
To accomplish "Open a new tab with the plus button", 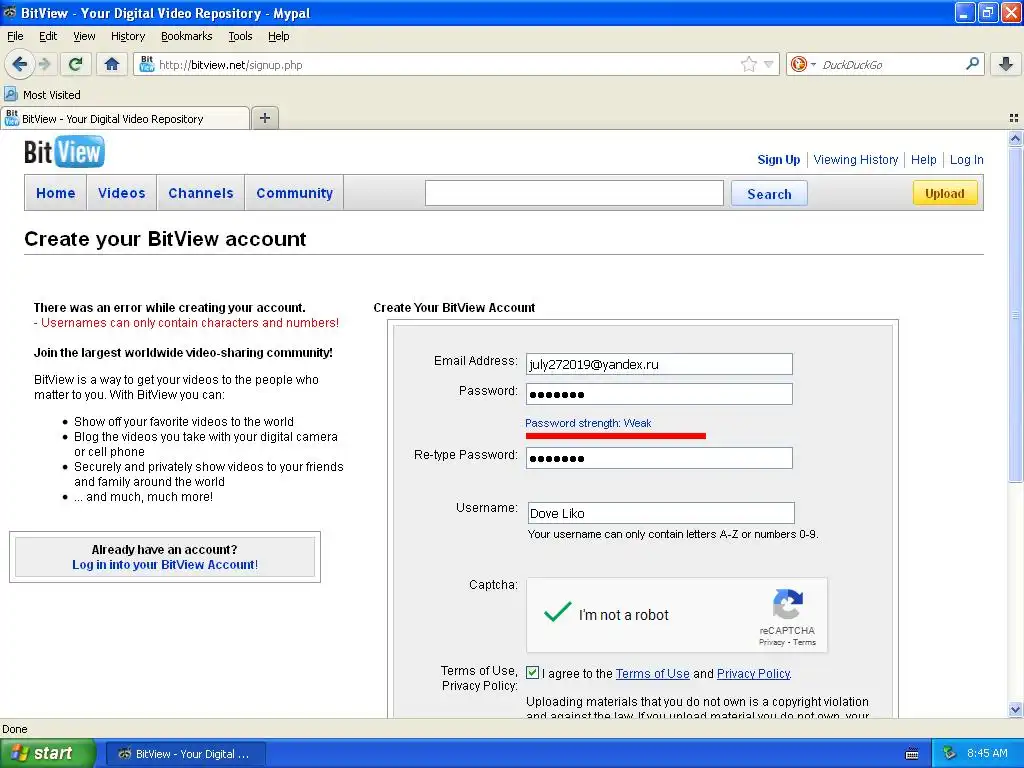I will (x=264, y=118).
